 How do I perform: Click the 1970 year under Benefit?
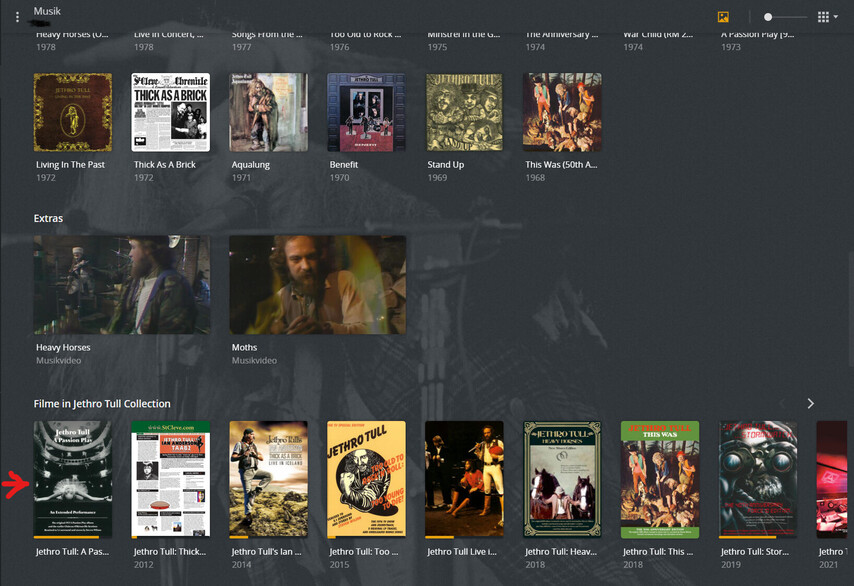(x=339, y=178)
